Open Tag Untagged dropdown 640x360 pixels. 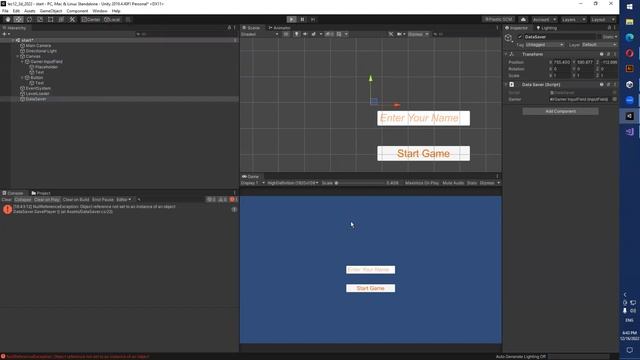click(545, 44)
